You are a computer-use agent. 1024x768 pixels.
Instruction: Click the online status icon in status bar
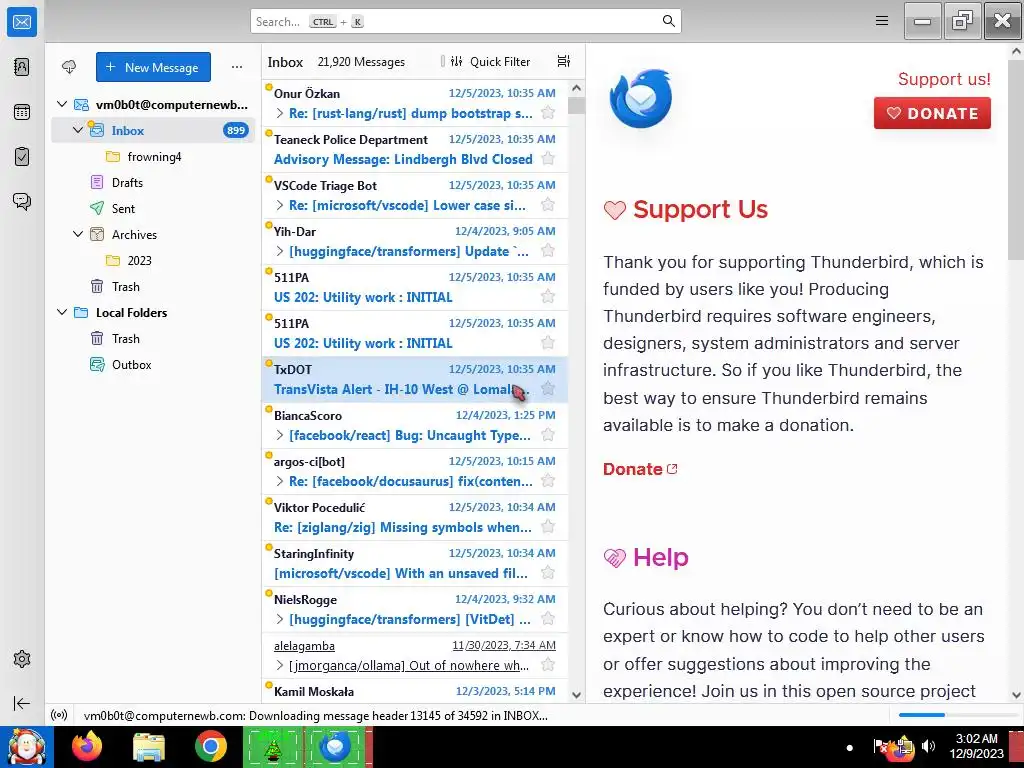click(x=59, y=715)
